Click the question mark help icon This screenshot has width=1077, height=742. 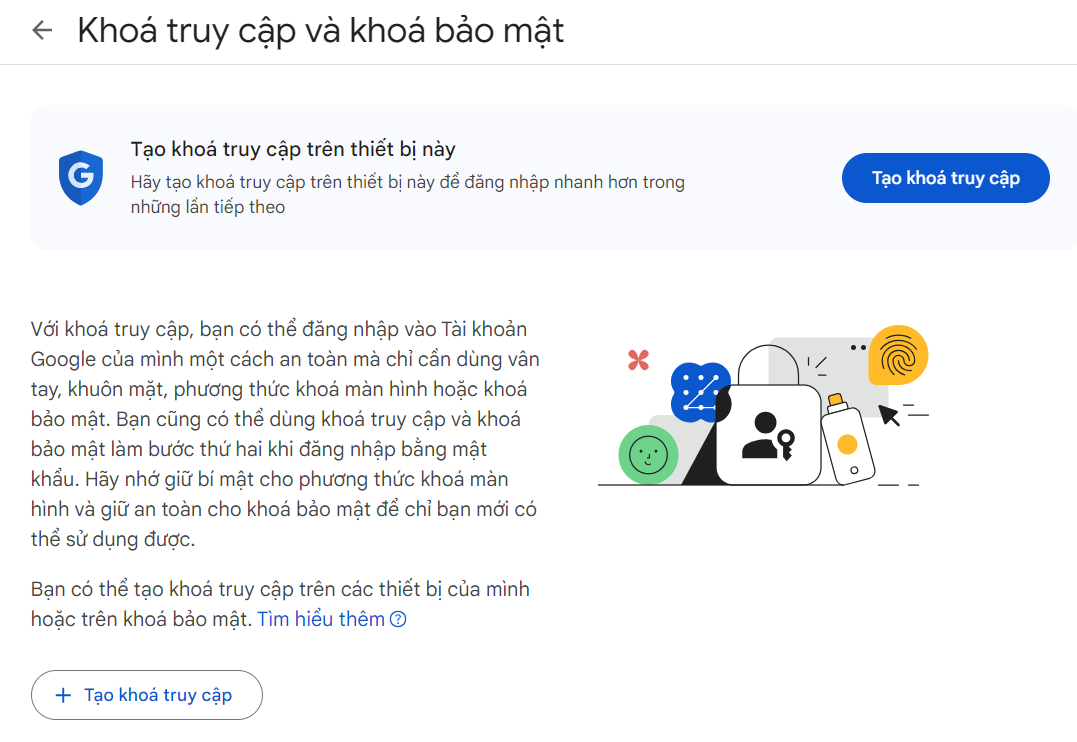click(x=398, y=620)
